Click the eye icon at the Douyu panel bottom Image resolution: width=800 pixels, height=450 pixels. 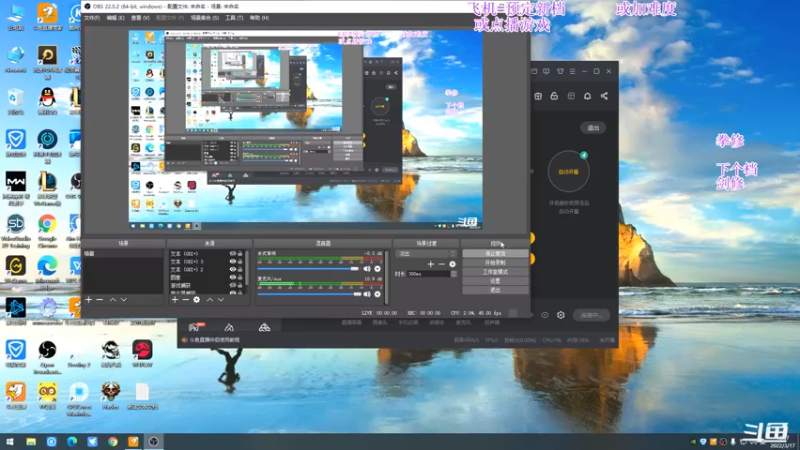(x=545, y=315)
